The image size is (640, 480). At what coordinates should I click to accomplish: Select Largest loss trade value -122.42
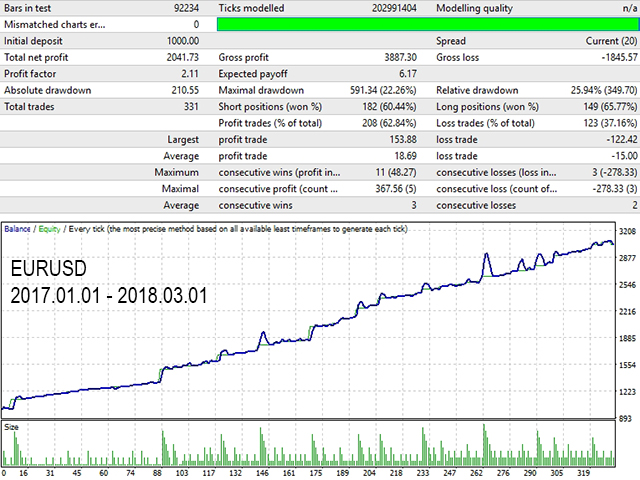point(622,139)
